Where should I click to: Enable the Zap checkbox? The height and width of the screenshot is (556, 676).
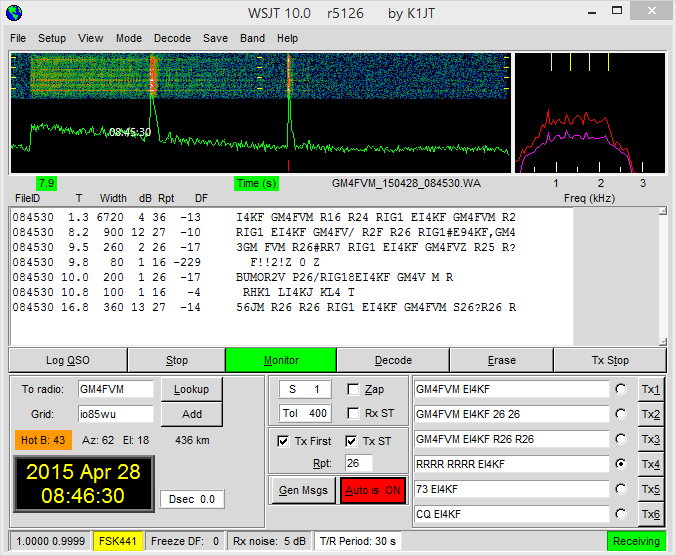(353, 390)
